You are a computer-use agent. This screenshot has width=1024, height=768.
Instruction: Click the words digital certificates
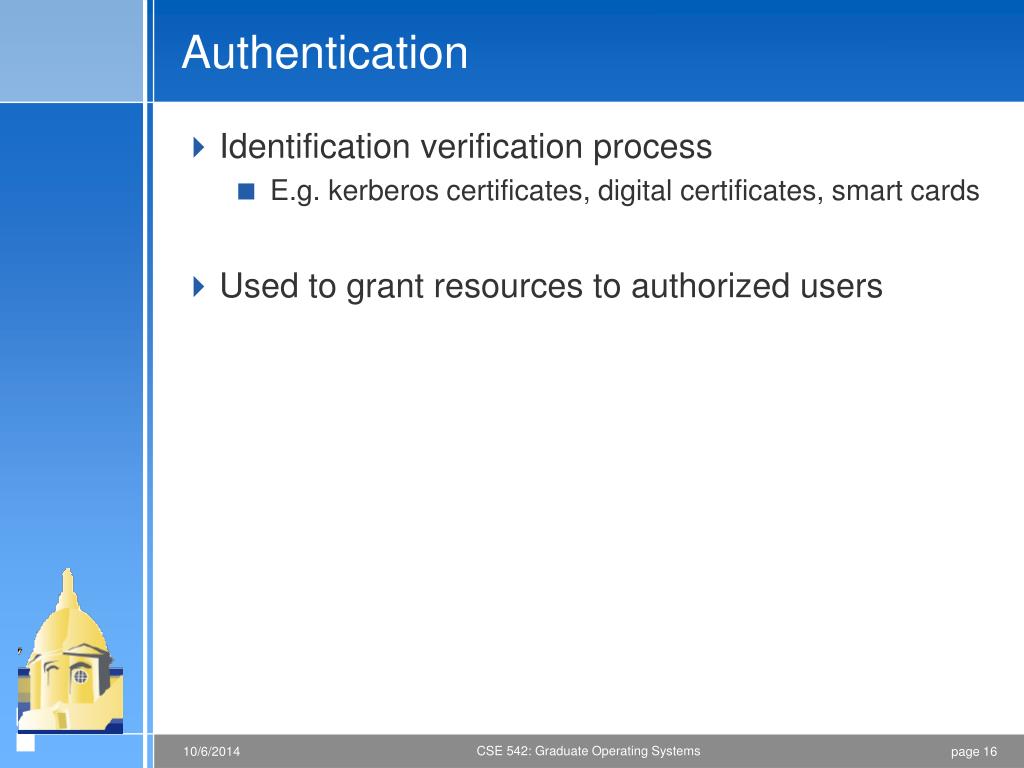point(710,191)
